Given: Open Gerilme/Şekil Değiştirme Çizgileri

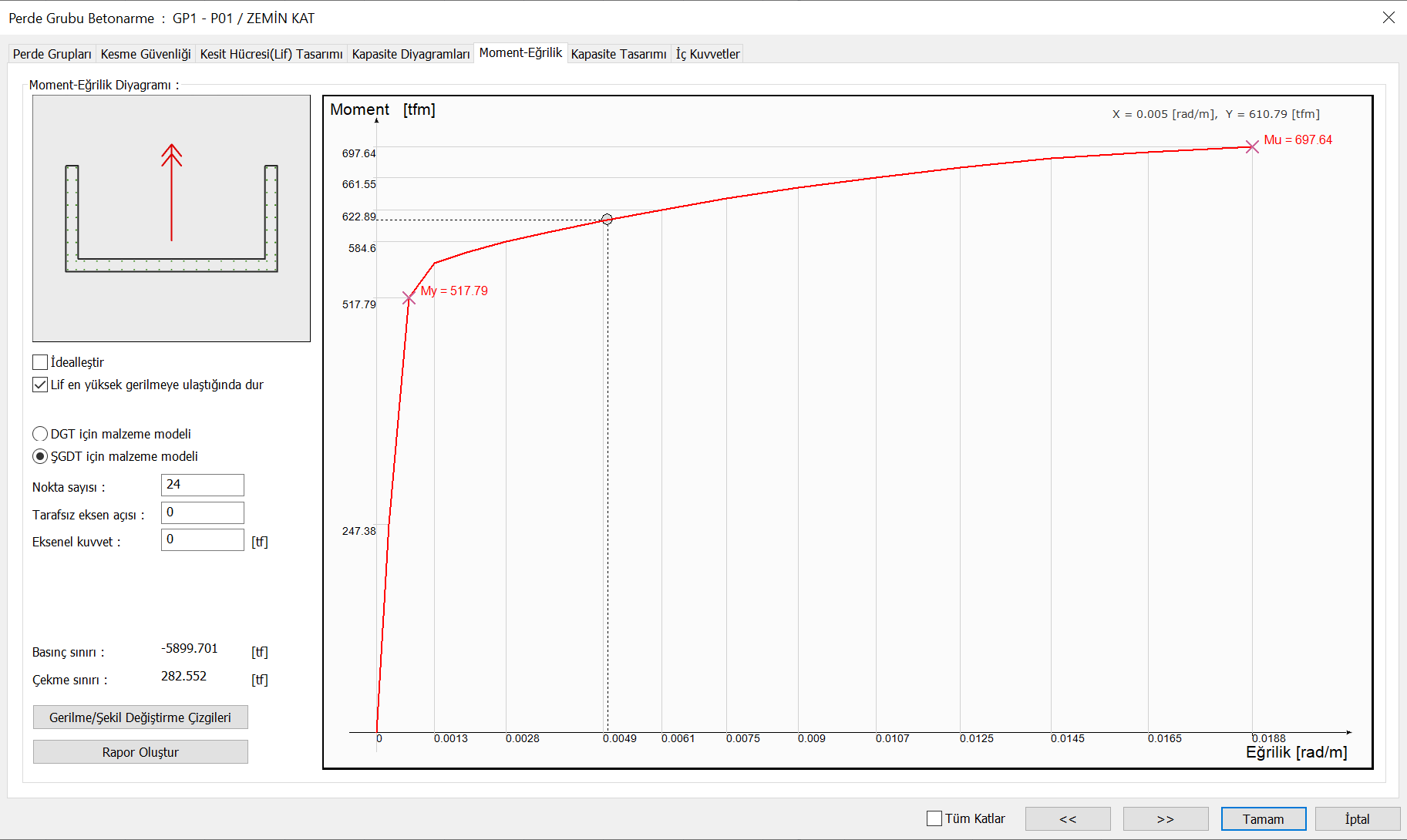Looking at the screenshot, I should (140, 717).
